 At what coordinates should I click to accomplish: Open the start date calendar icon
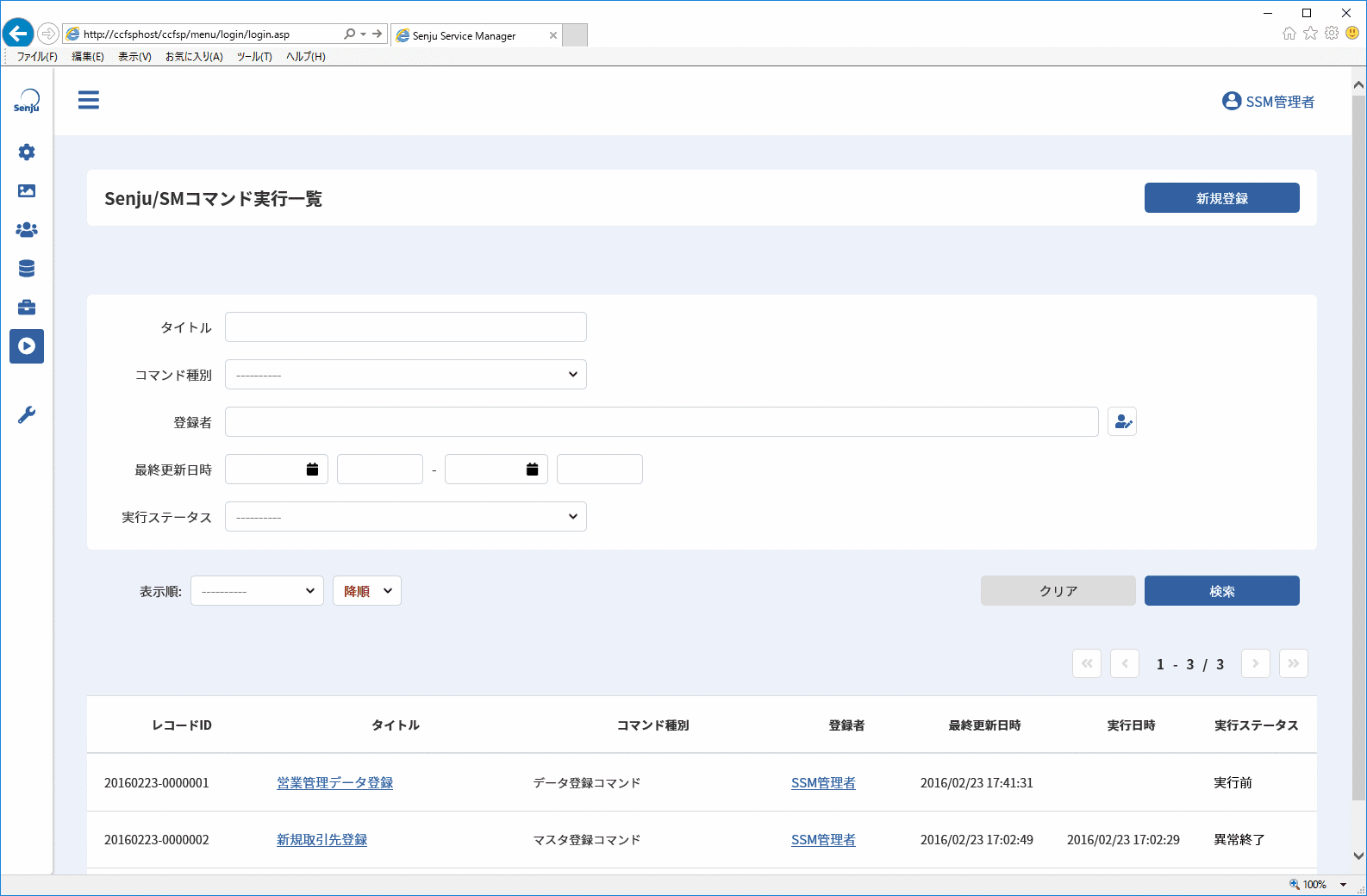click(x=312, y=470)
